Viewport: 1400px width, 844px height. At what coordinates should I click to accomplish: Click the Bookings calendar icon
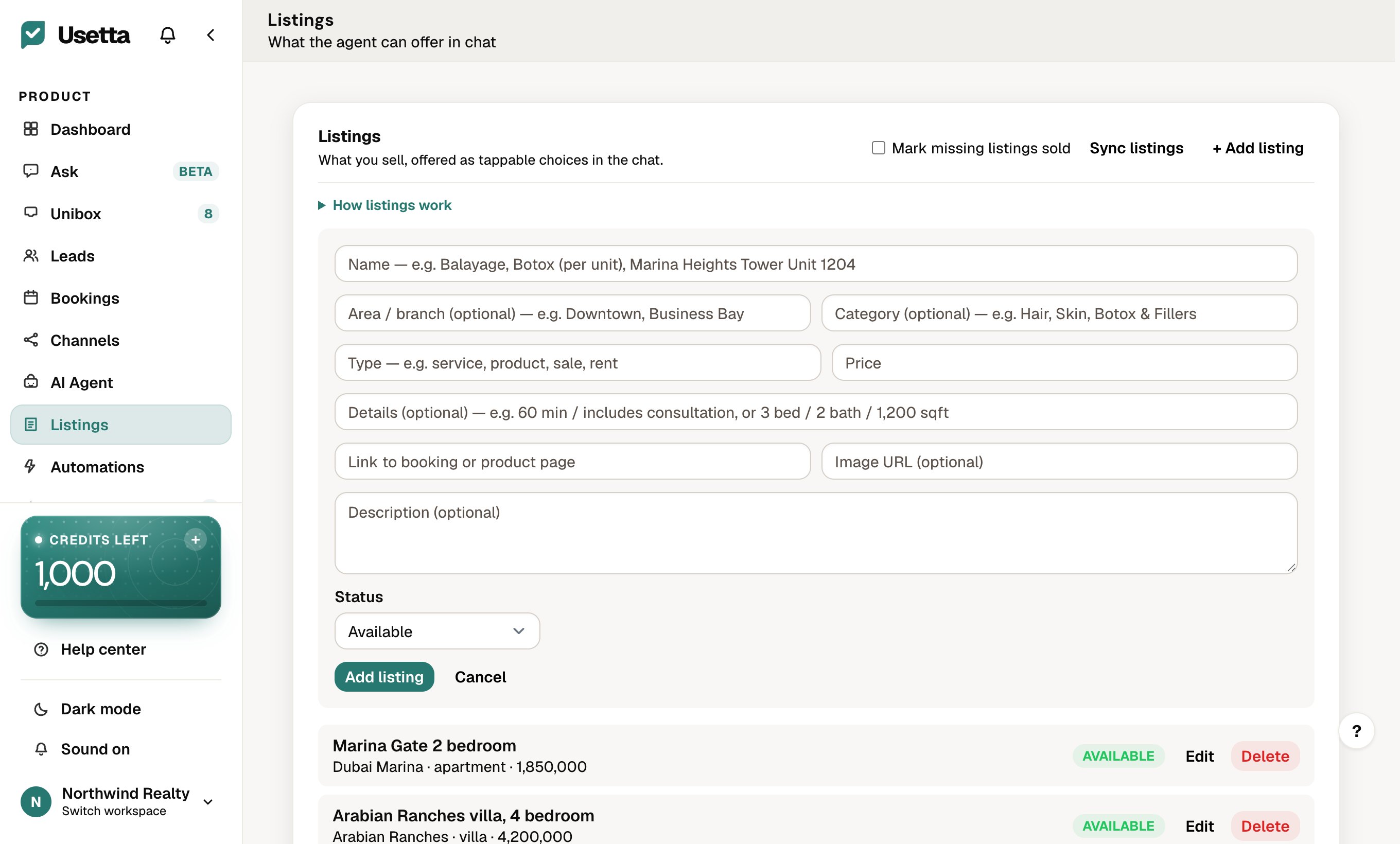click(x=31, y=297)
